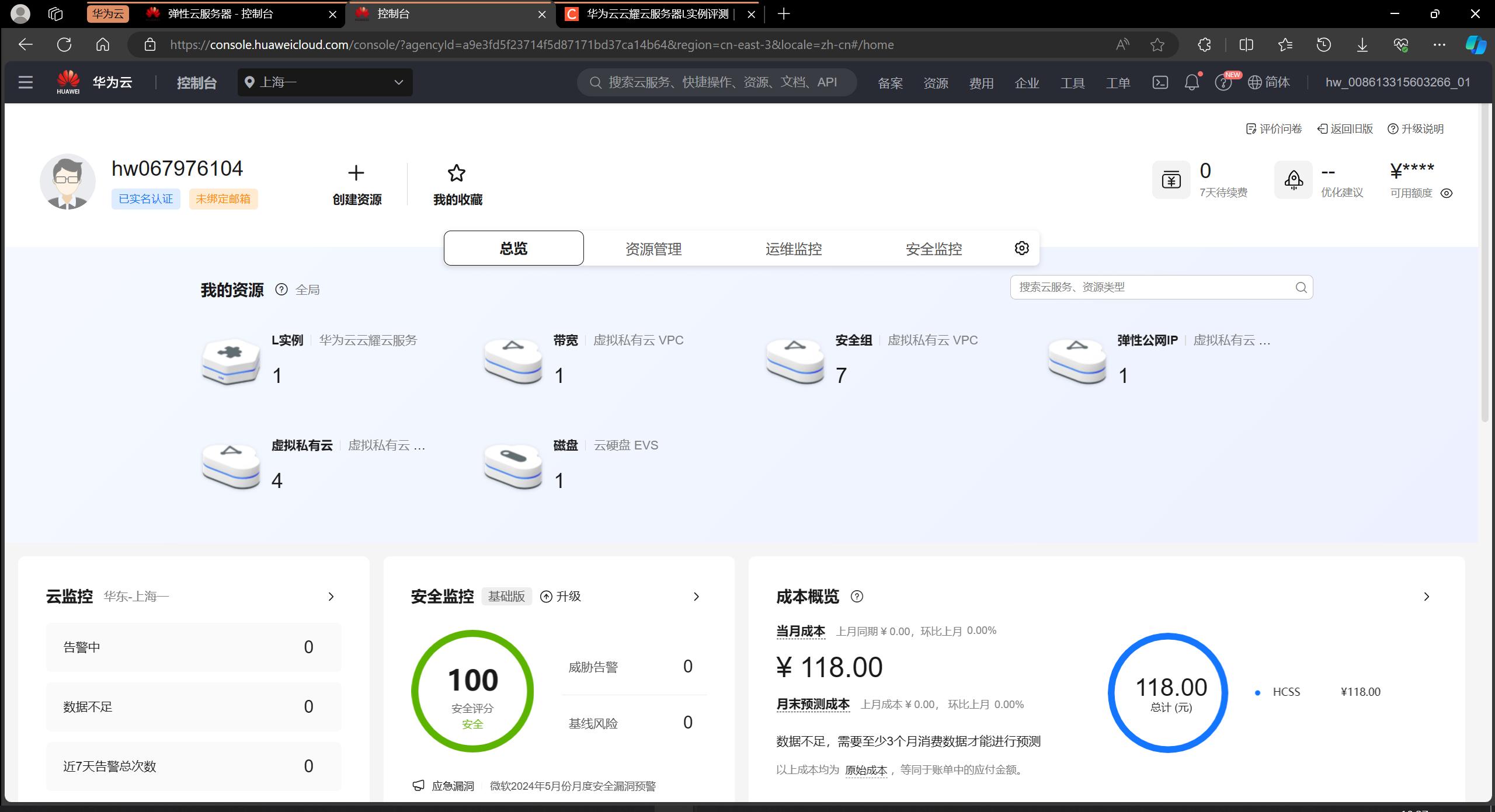Click the 优化建议 rocket icon
This screenshot has height=812, width=1495.
click(1294, 180)
